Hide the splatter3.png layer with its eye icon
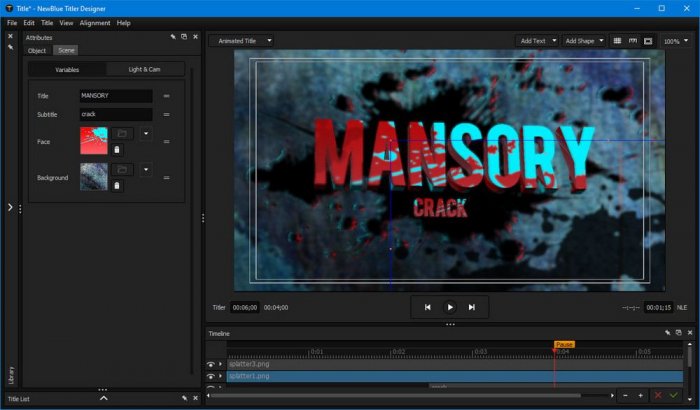The height and width of the screenshot is (410, 700). point(211,364)
